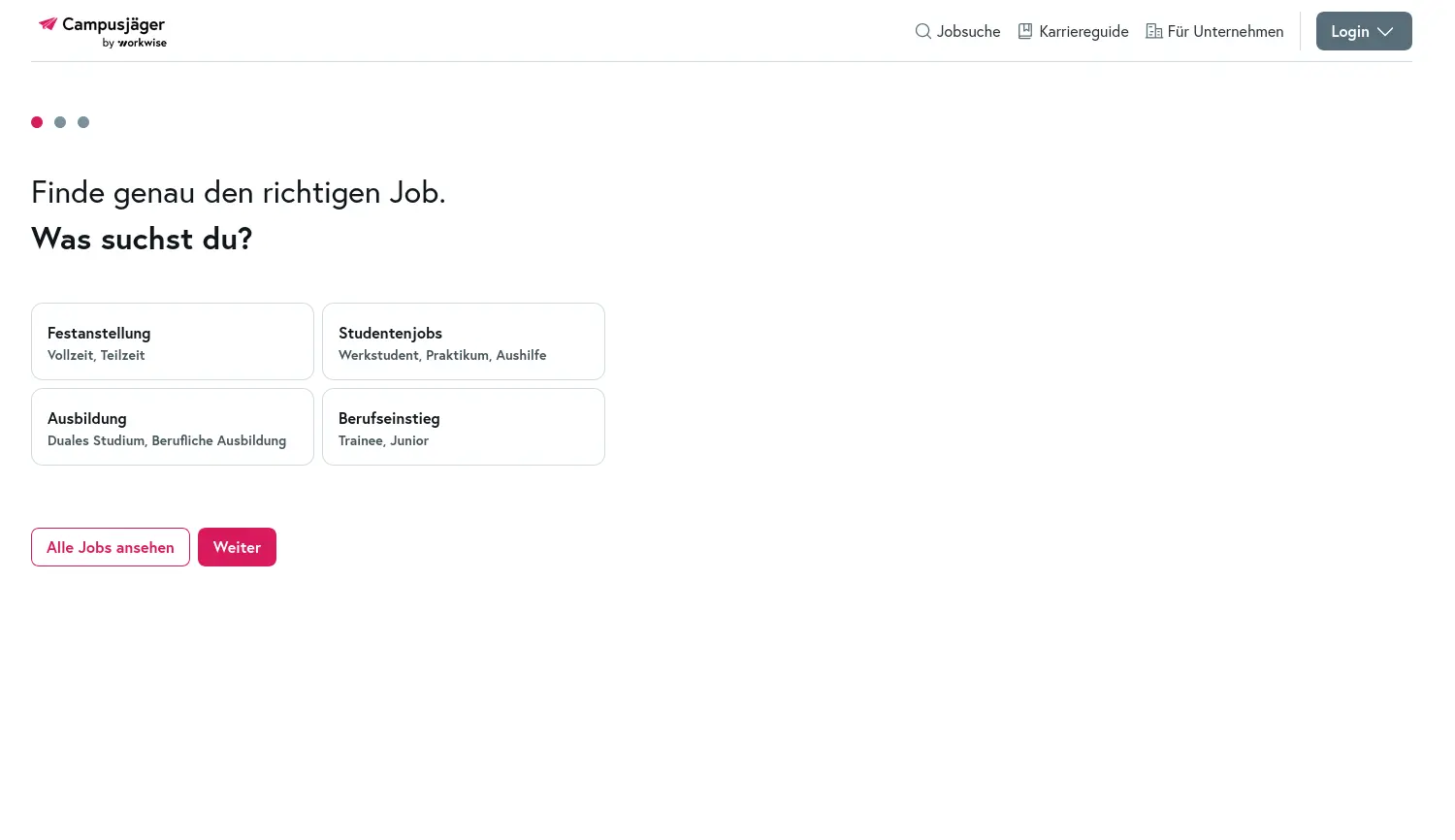Click the magnifying glass search icon
The image size is (1455, 840).
pyautogui.click(x=922, y=31)
